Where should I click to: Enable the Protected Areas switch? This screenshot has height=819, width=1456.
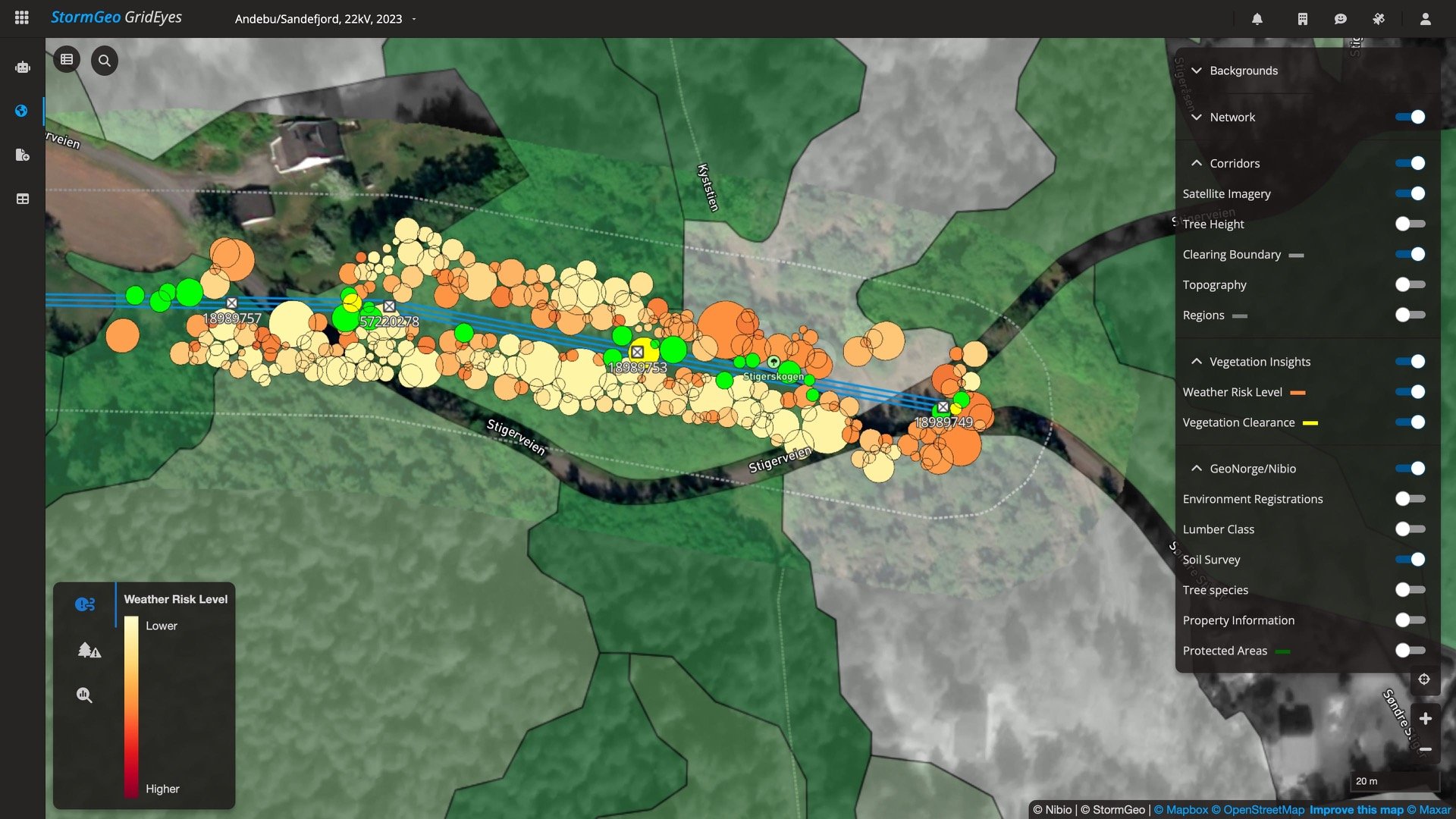[1410, 651]
